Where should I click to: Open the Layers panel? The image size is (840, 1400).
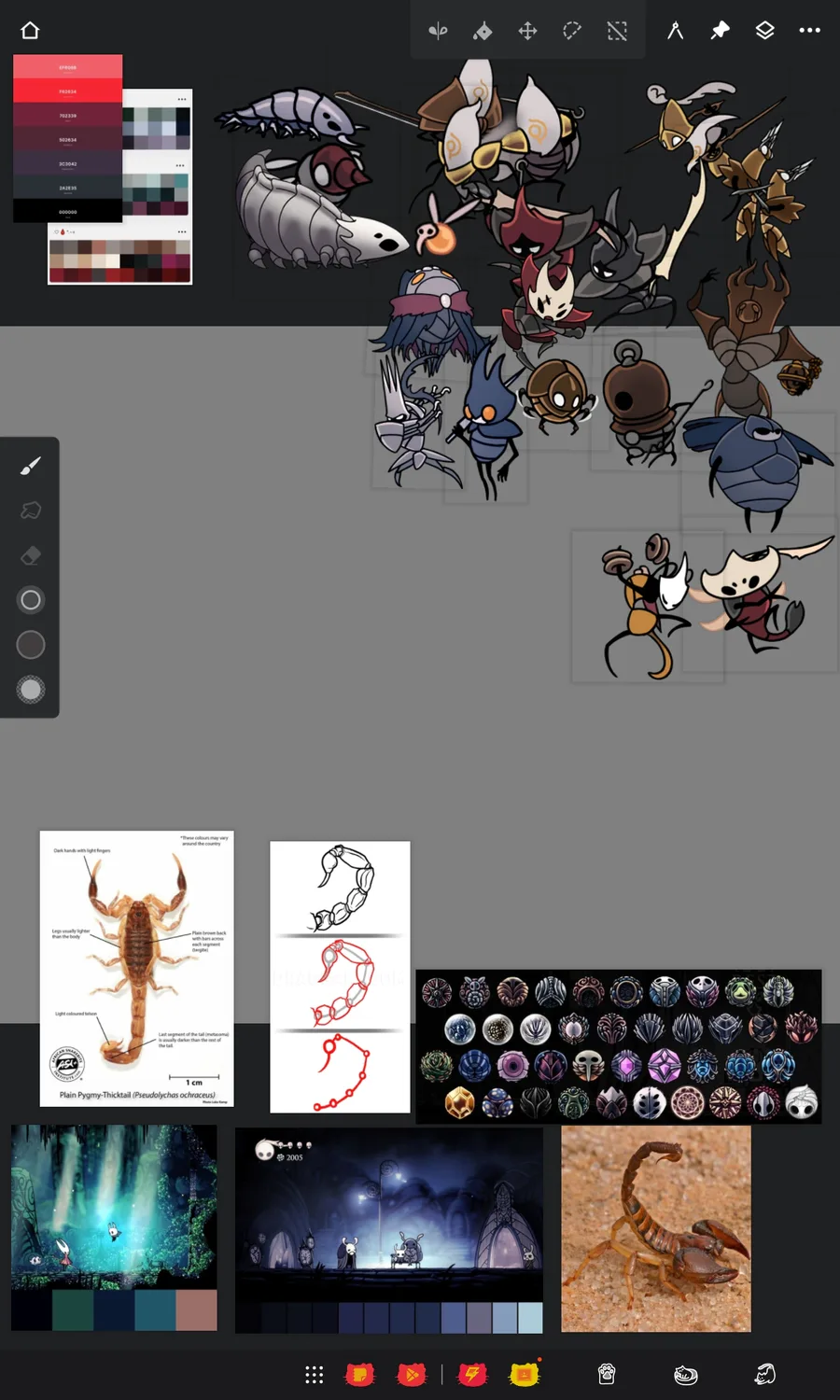pyautogui.click(x=764, y=31)
